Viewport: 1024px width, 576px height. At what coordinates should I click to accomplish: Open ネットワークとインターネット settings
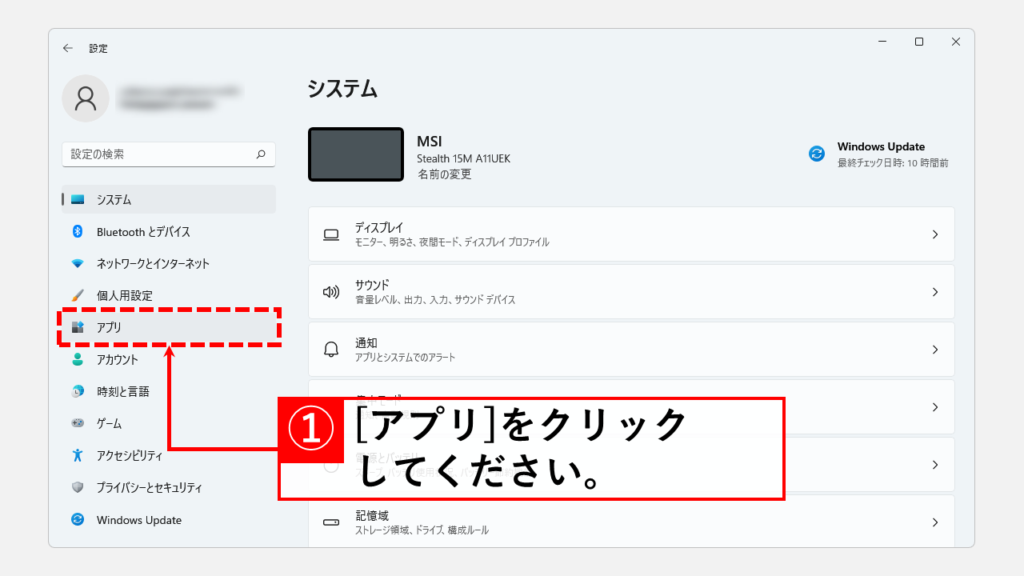click(x=168, y=264)
